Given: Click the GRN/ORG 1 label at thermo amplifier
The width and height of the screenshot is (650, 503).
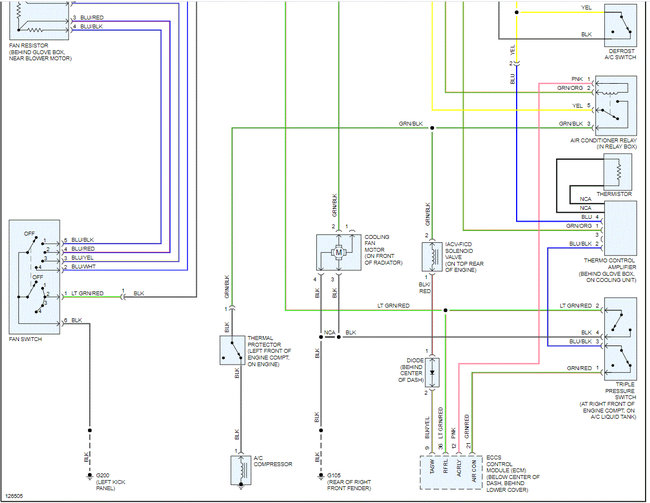Looking at the screenshot, I should 582,226.
